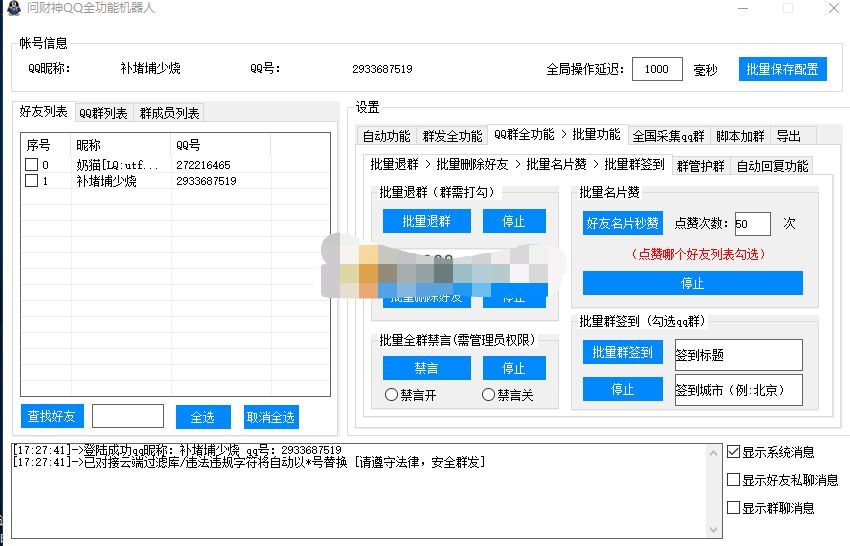850x546 pixels.
Task: Click 停止 next to 批量退群
Action: point(514,221)
